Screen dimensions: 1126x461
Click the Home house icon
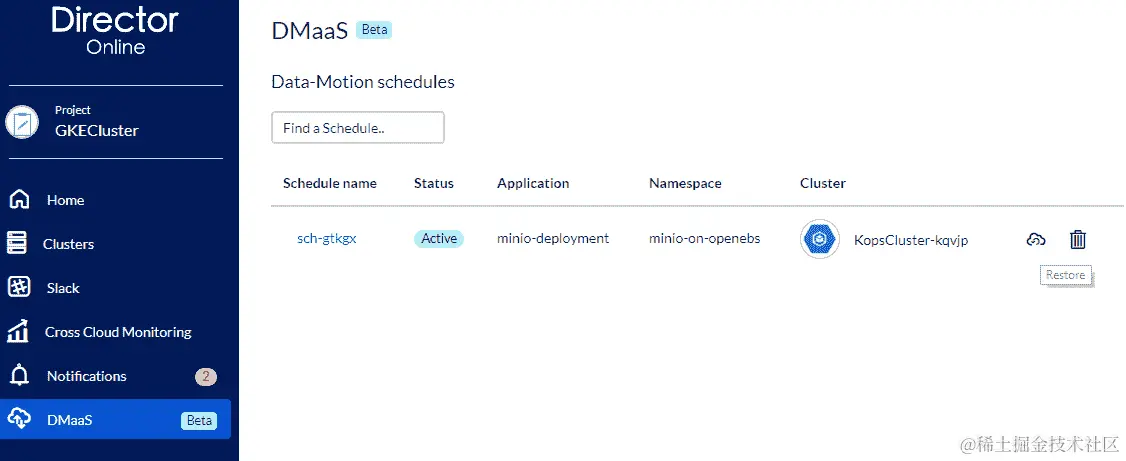coord(19,200)
